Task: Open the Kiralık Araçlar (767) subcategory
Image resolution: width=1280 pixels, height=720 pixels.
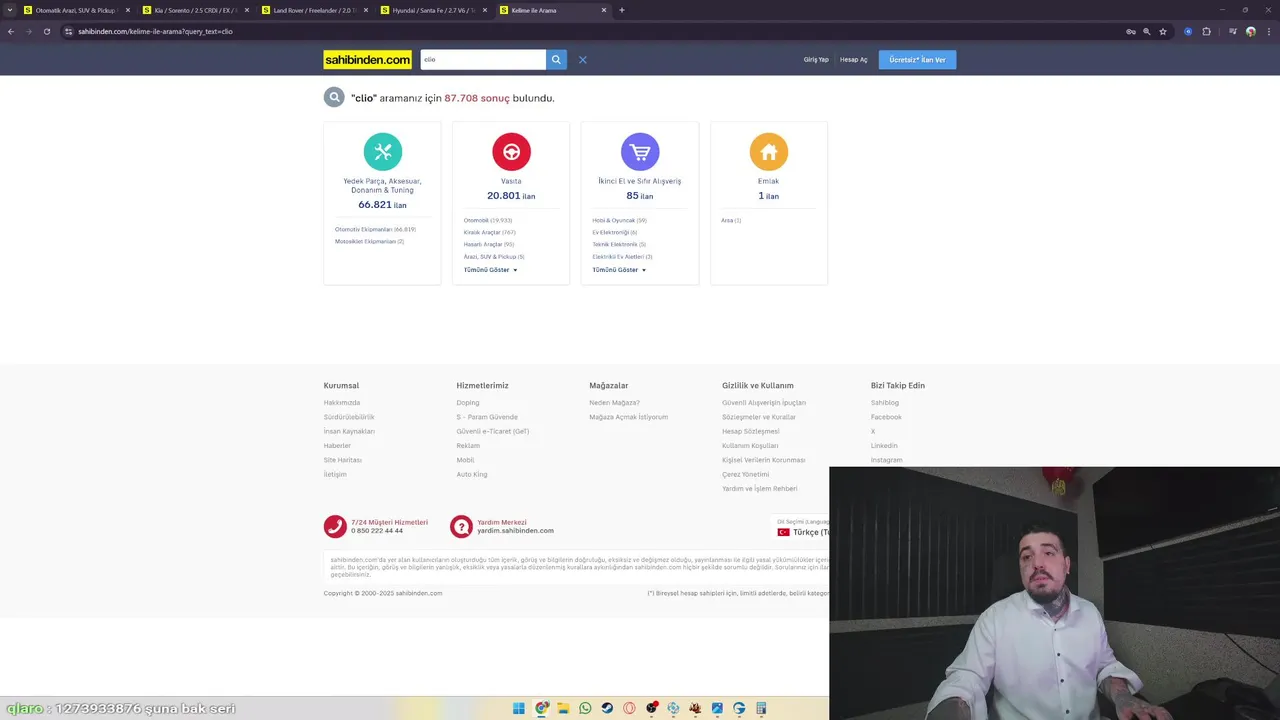Action: point(490,232)
